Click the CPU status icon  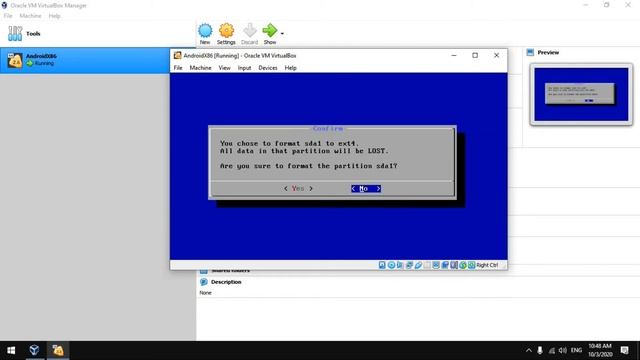454,265
